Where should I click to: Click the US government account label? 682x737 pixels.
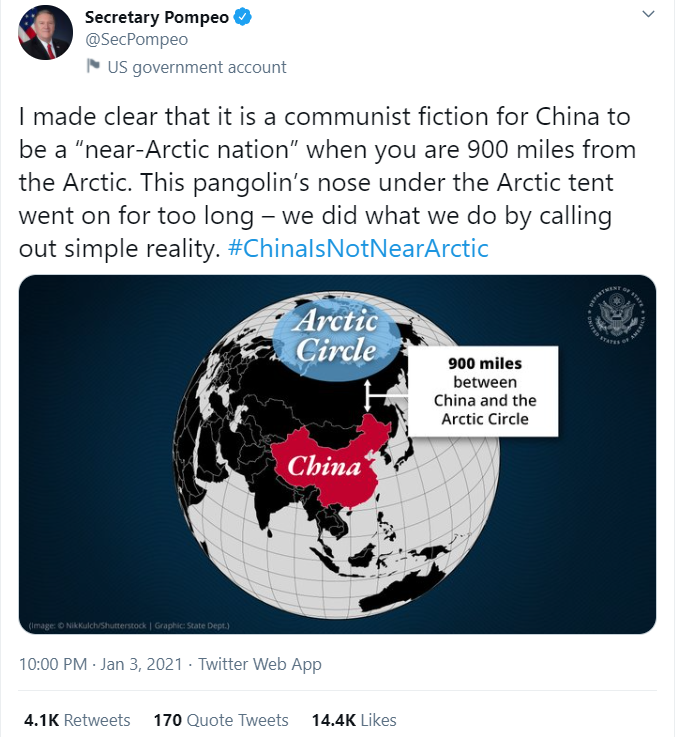[x=196, y=67]
